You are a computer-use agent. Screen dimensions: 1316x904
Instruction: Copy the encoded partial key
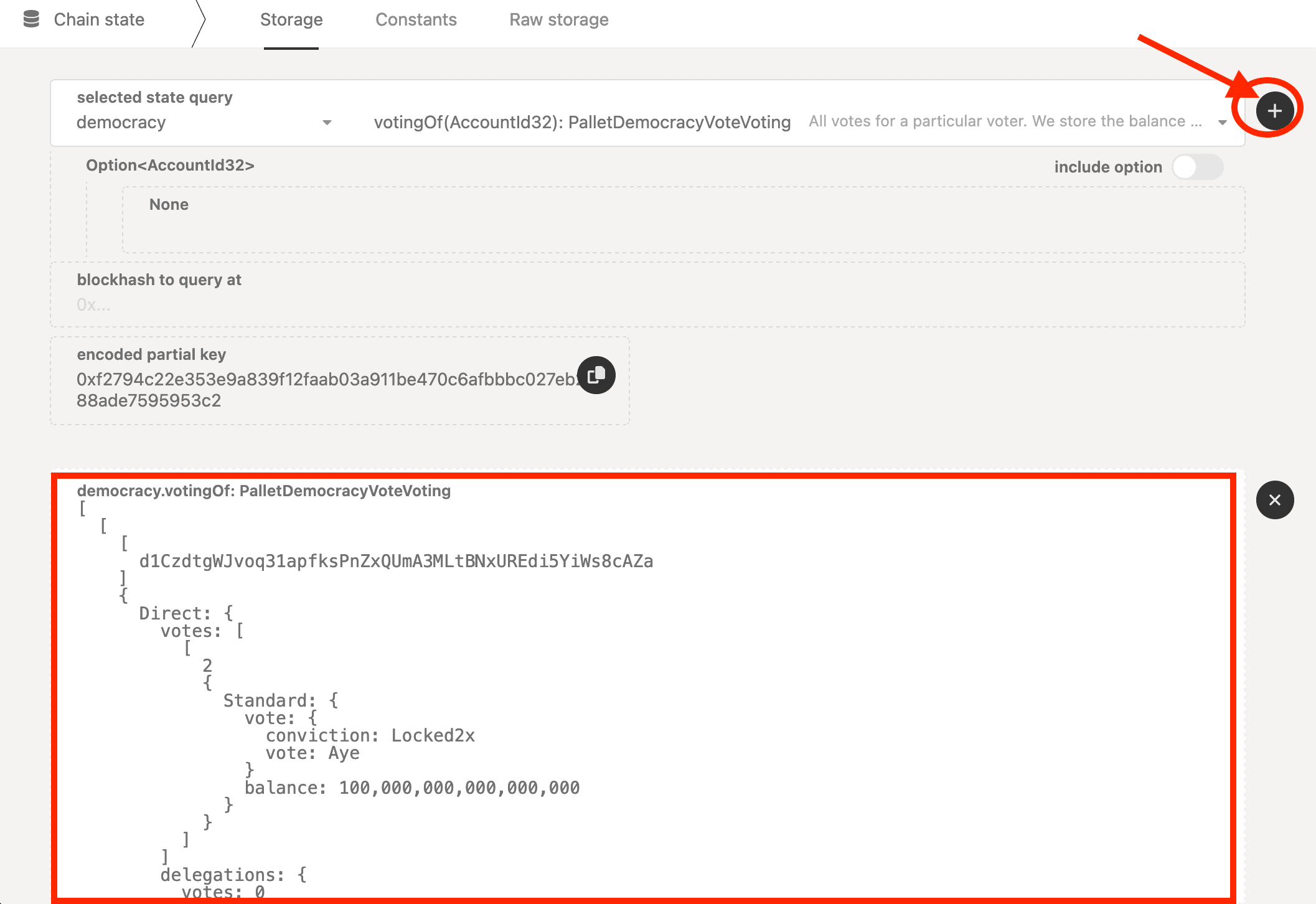[596, 375]
